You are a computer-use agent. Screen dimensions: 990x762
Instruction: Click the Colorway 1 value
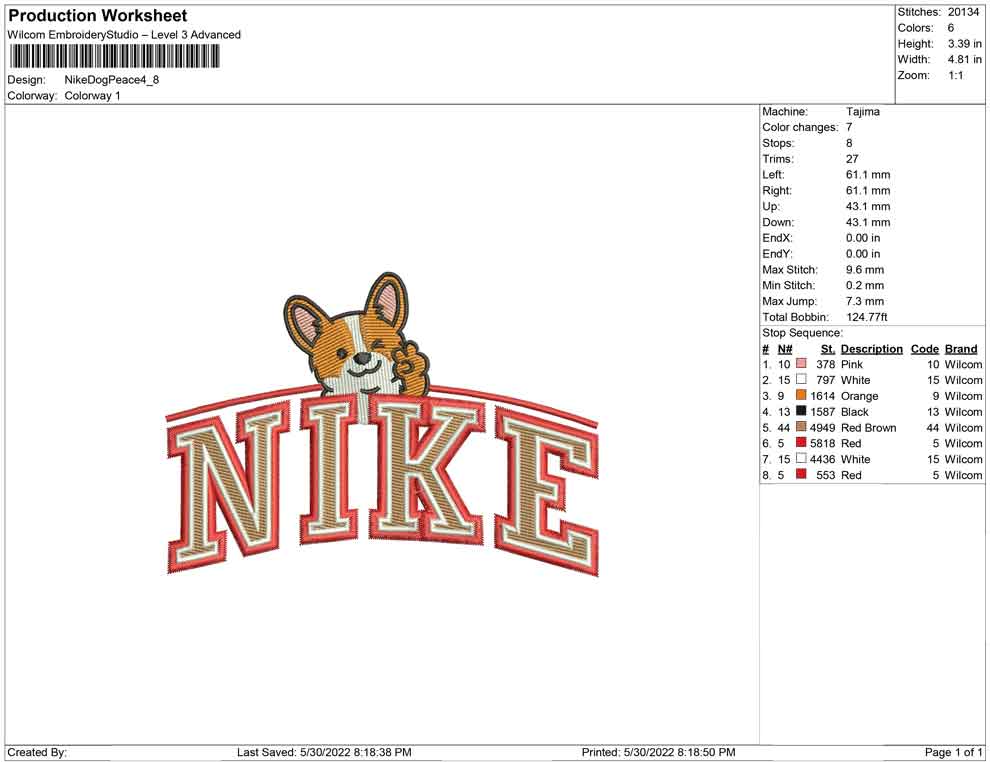(92, 95)
